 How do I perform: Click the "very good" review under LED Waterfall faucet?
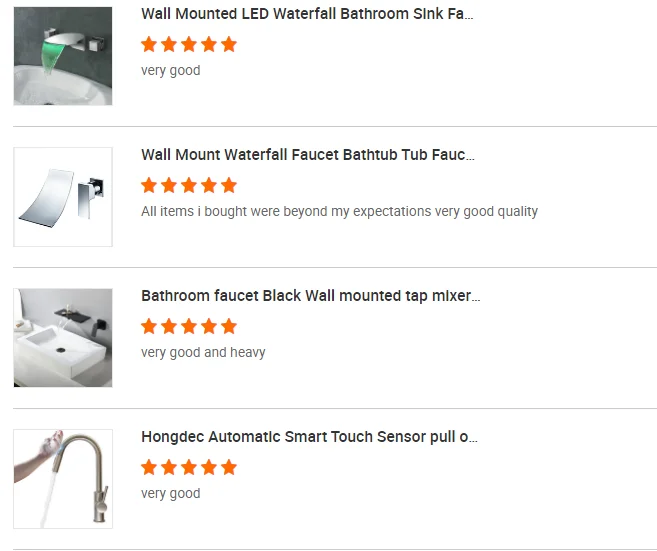point(171,71)
